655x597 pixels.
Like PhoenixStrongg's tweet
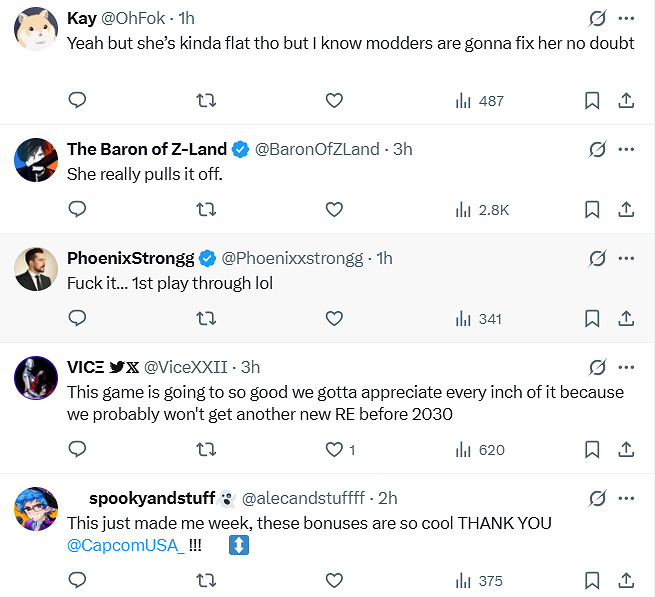point(334,318)
